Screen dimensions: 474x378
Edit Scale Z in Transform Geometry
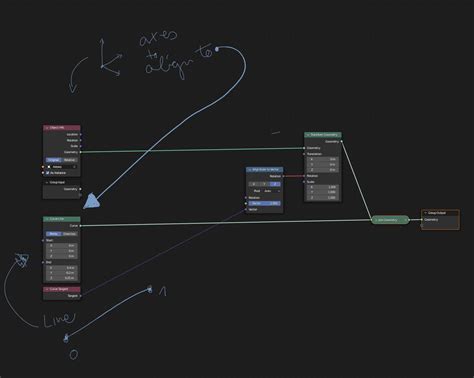point(323,198)
